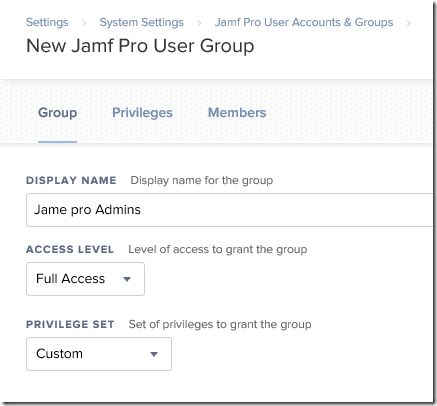Click the arrow icon in the Access Level dropdown
Viewport: 437px width, 406px height.
click(x=127, y=279)
